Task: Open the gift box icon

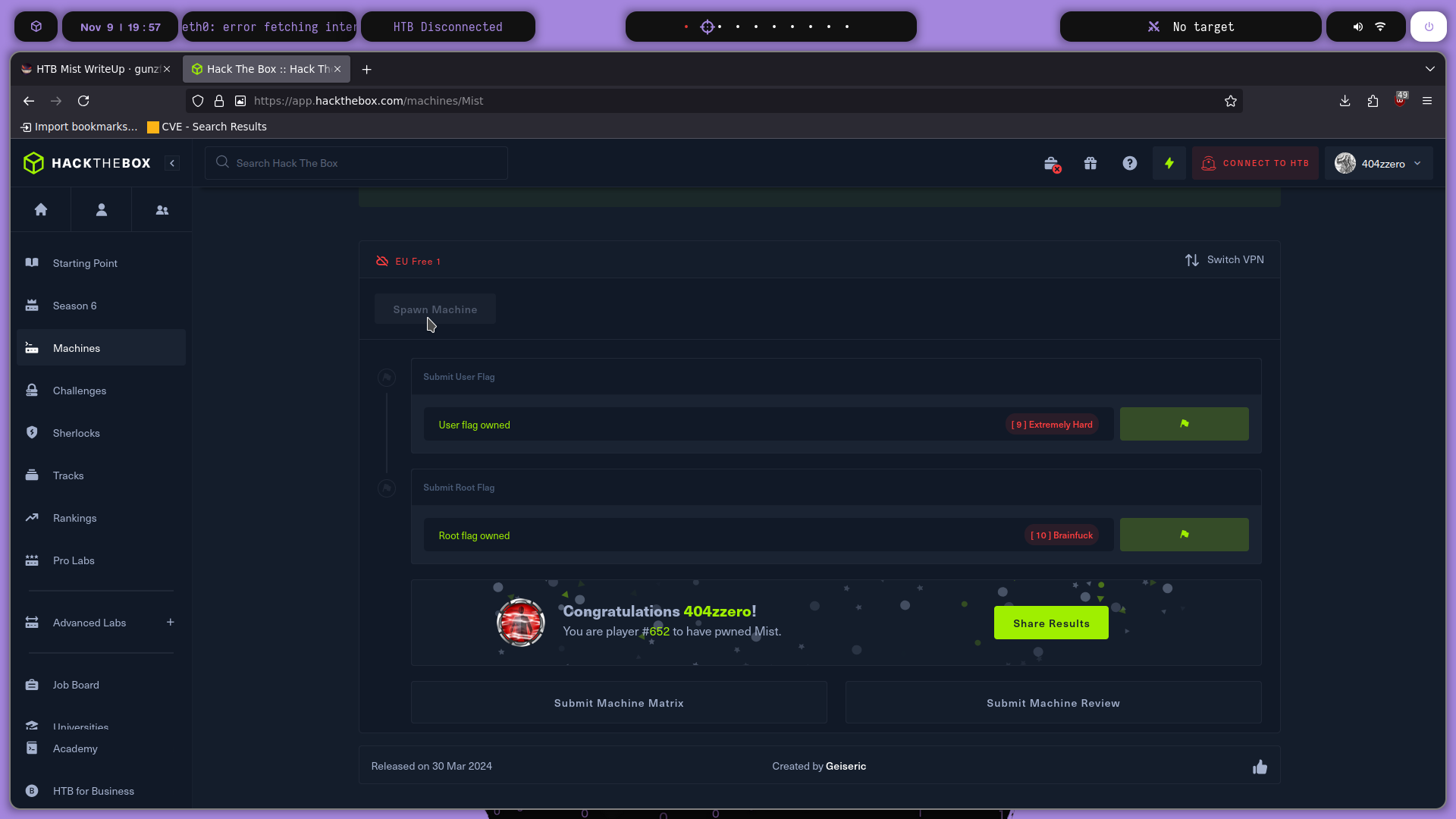Action: click(x=1090, y=163)
